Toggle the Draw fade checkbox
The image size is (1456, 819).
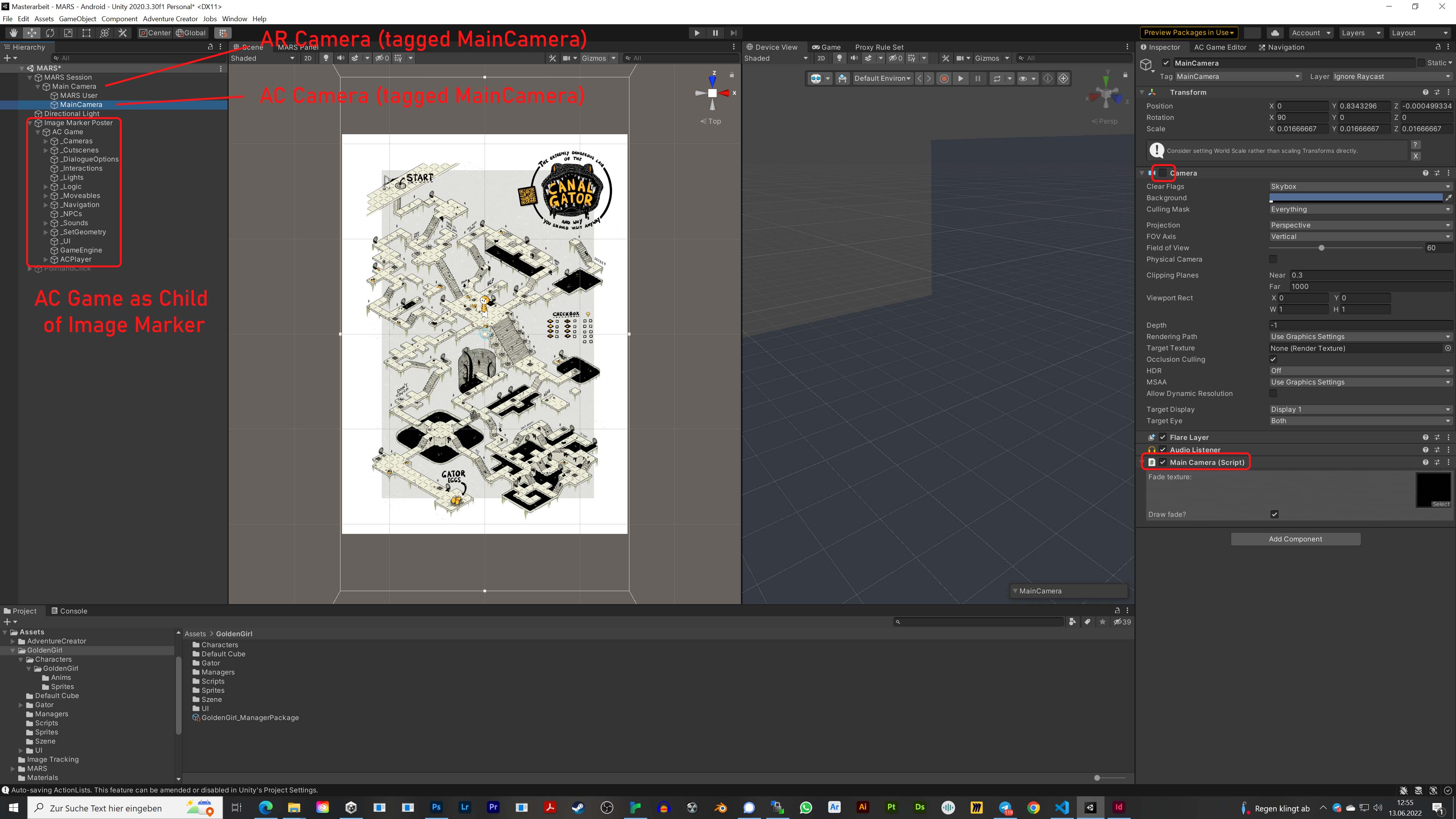coord(1274,515)
